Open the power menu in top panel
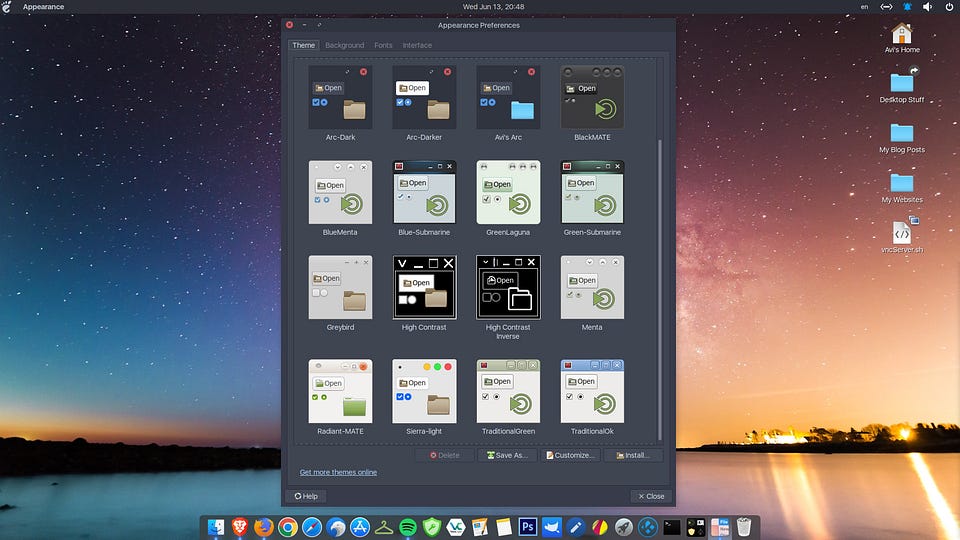This screenshot has width=960, height=540. coord(947,7)
